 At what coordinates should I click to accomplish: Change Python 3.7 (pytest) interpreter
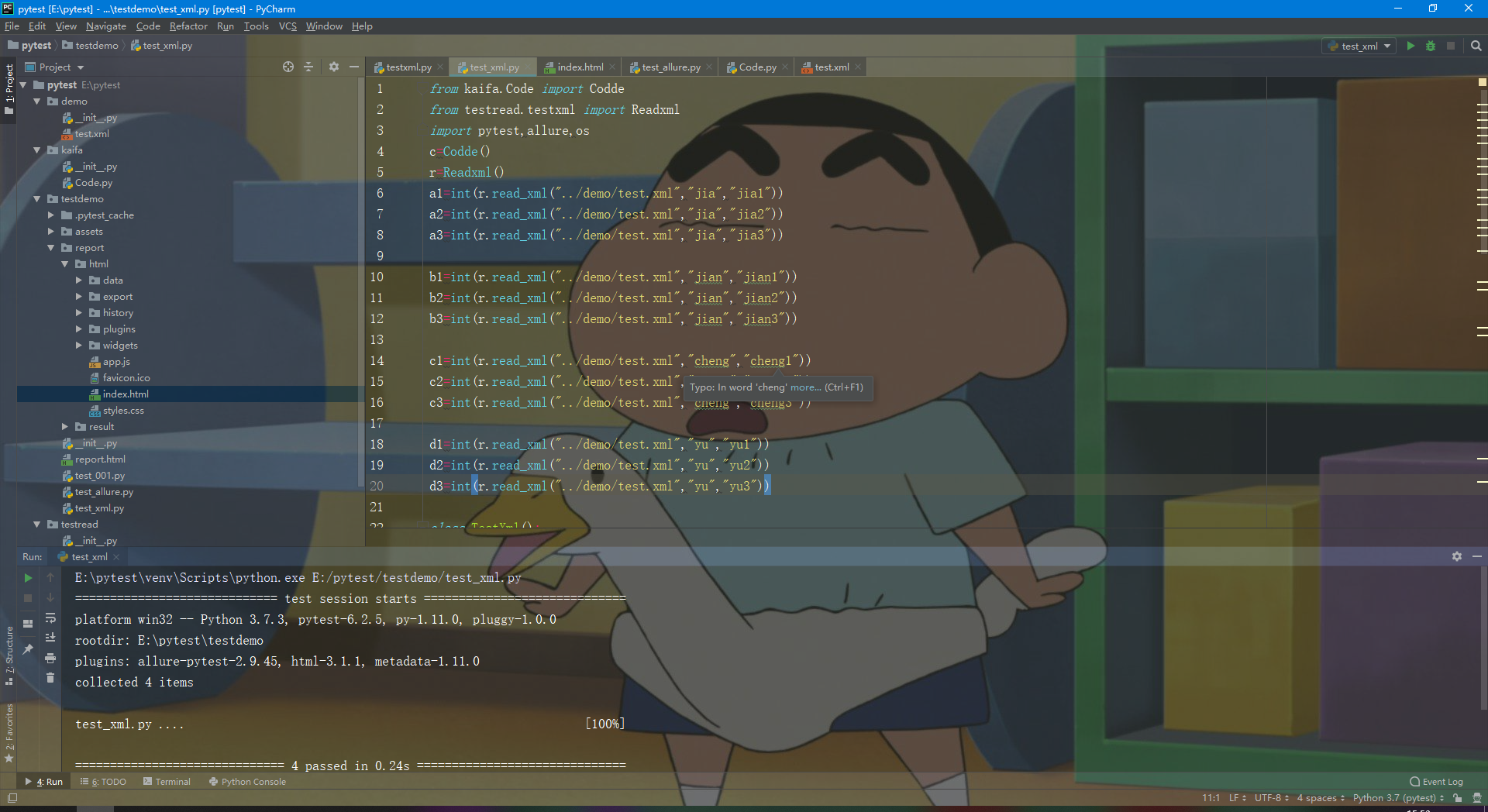tap(1398, 798)
